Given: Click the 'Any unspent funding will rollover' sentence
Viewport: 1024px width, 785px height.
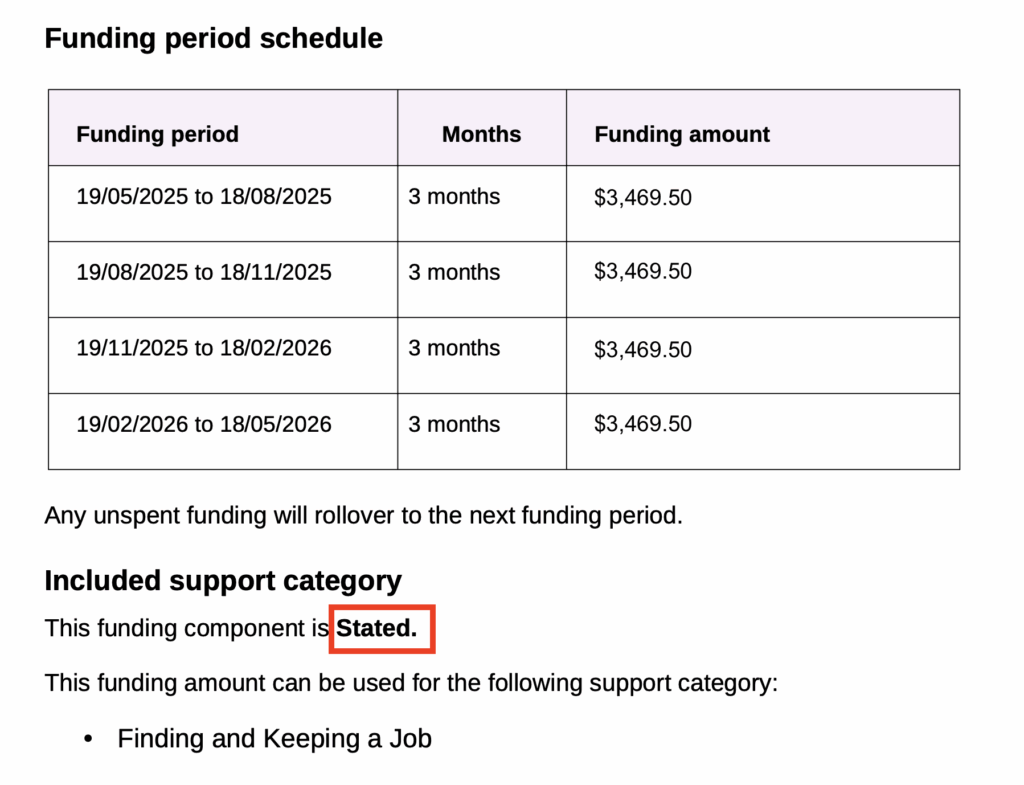Looking at the screenshot, I should pos(363,516).
